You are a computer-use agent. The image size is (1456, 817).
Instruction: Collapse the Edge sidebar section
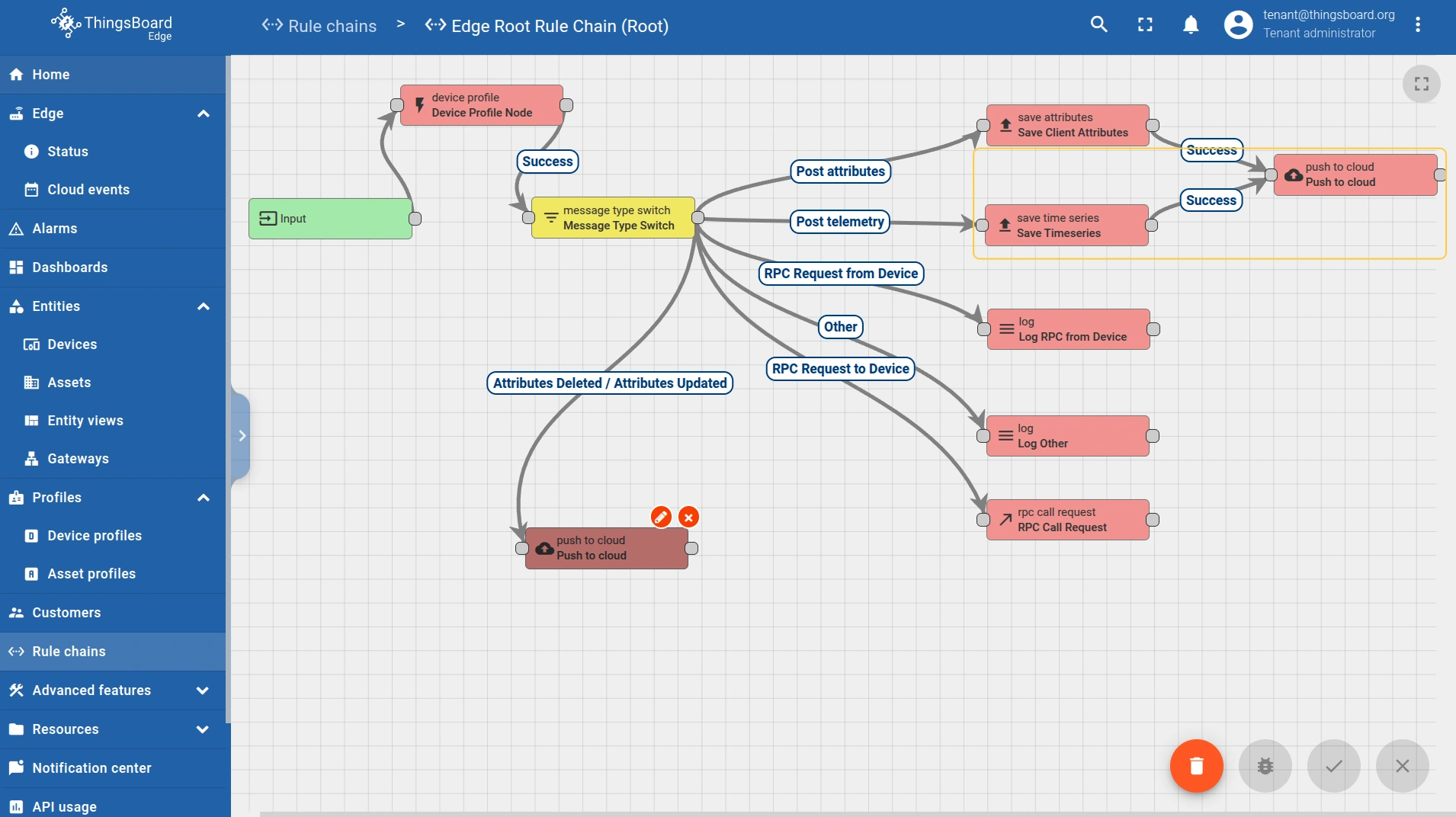point(203,114)
